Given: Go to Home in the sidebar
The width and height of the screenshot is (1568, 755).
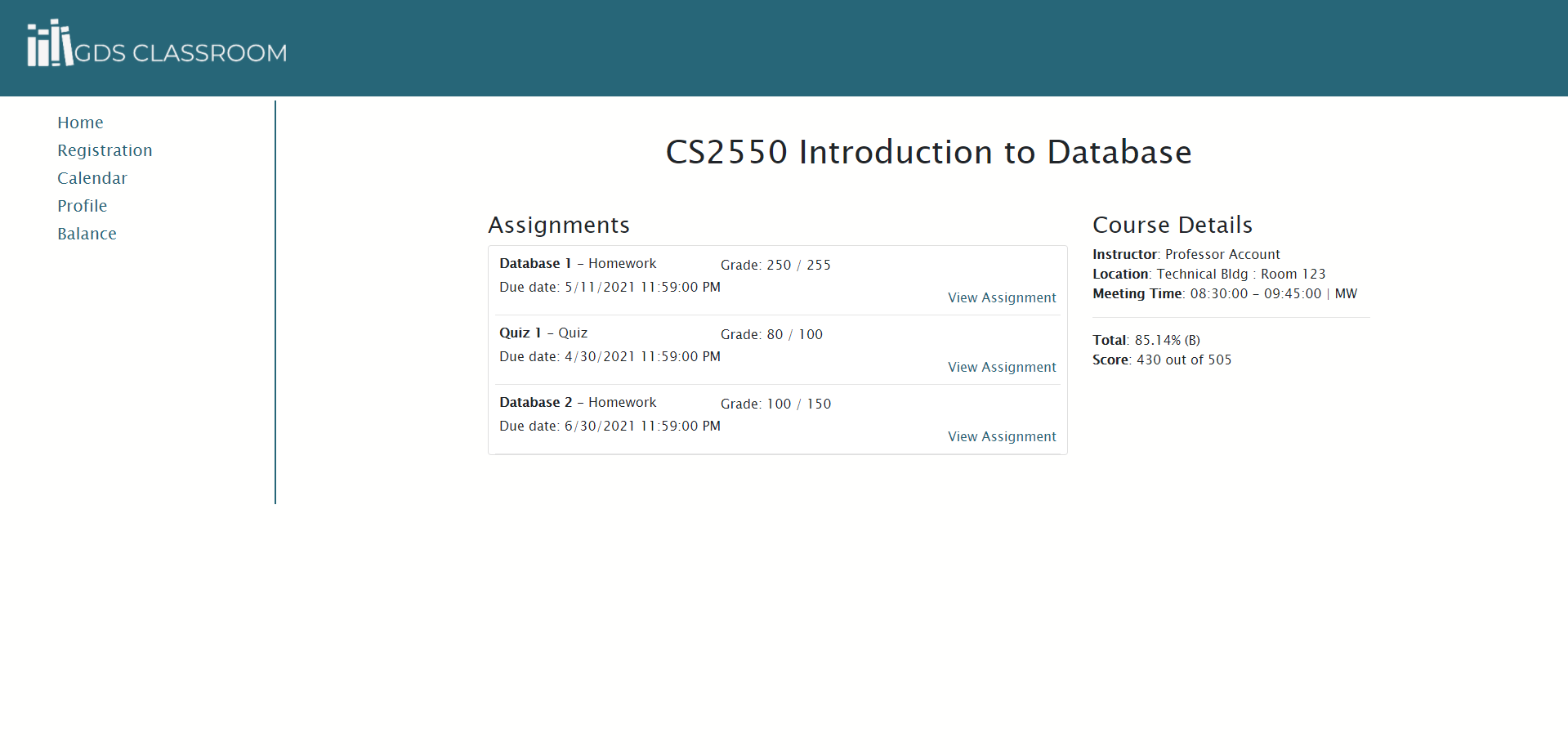Looking at the screenshot, I should click(x=80, y=123).
